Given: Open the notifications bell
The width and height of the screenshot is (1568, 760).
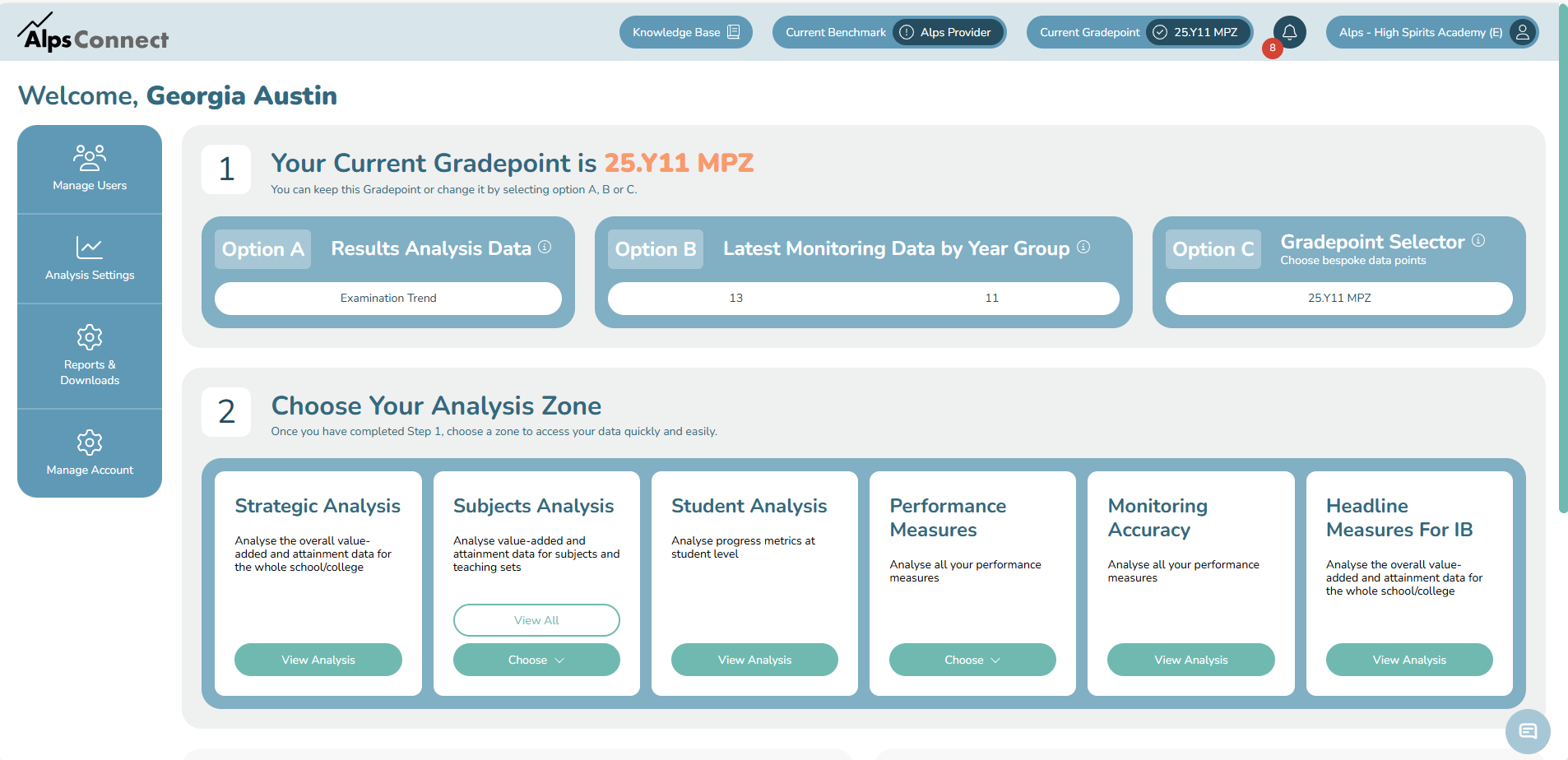Looking at the screenshot, I should coord(1289,32).
